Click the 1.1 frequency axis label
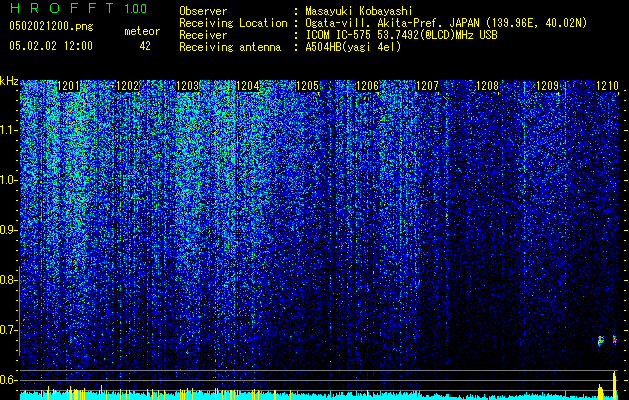The height and width of the screenshot is (400, 629). (8, 130)
